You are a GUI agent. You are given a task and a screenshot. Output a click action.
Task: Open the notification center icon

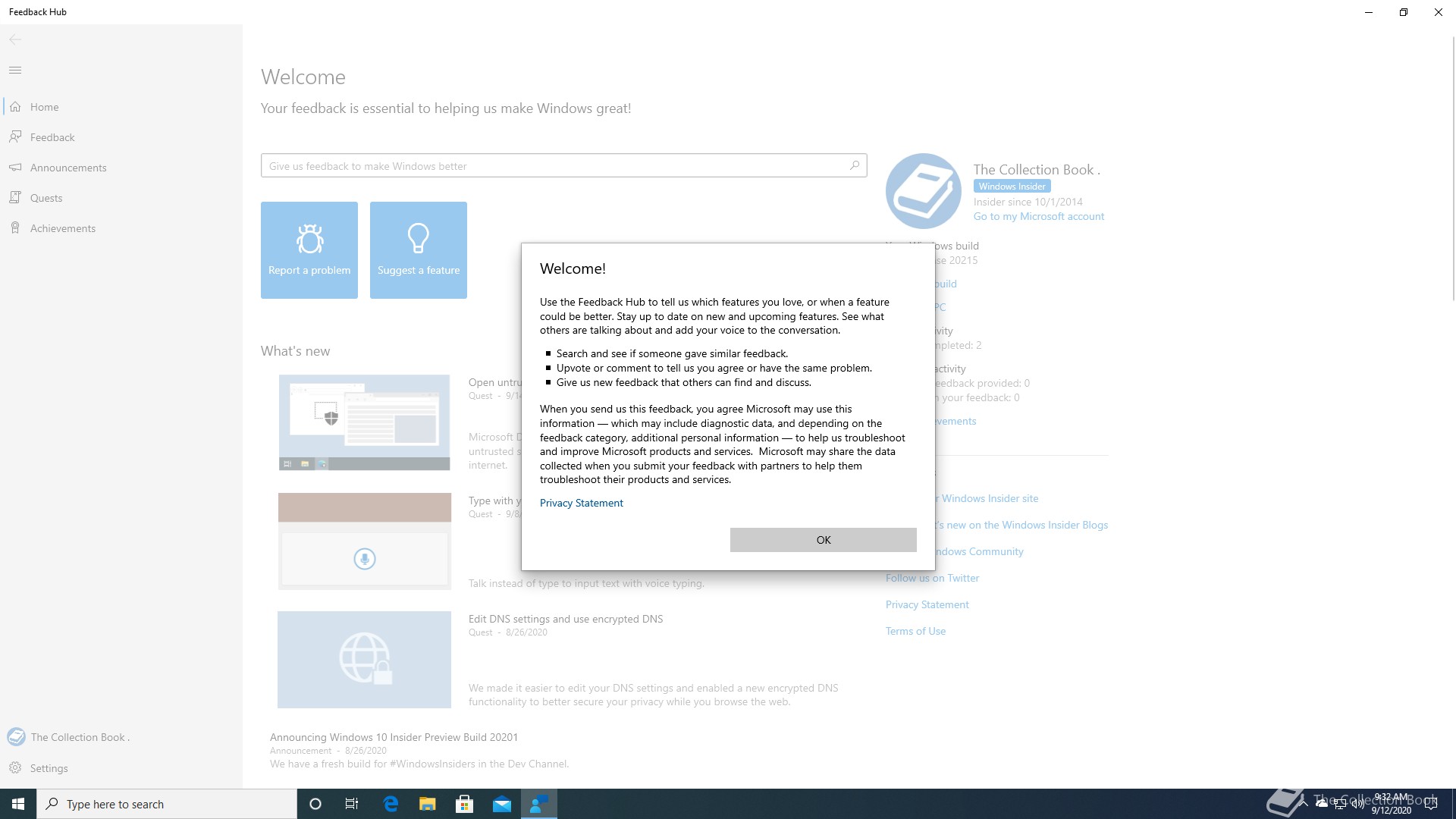1431,804
